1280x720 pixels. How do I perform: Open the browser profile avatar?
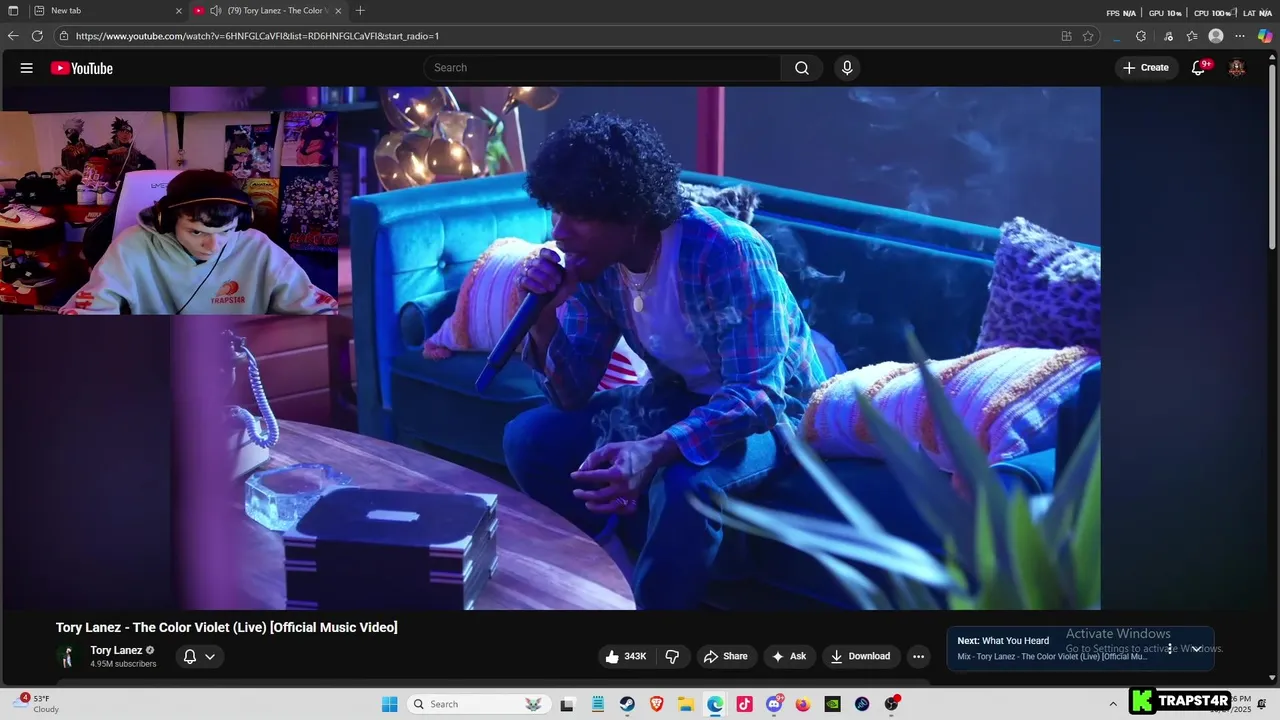(x=1216, y=36)
